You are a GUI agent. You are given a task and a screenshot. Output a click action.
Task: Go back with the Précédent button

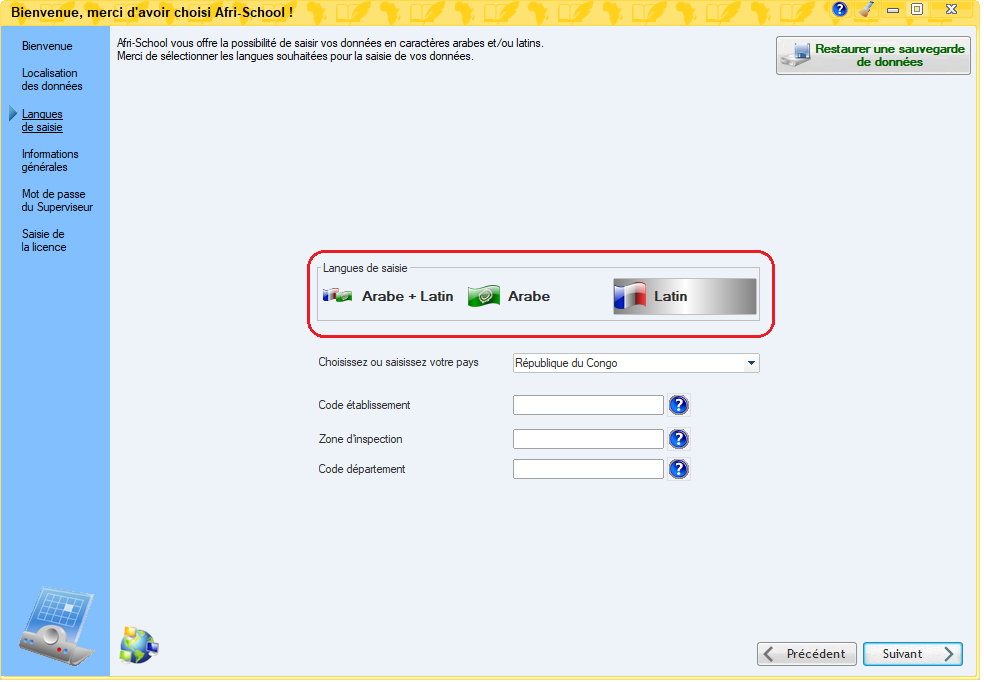click(806, 654)
